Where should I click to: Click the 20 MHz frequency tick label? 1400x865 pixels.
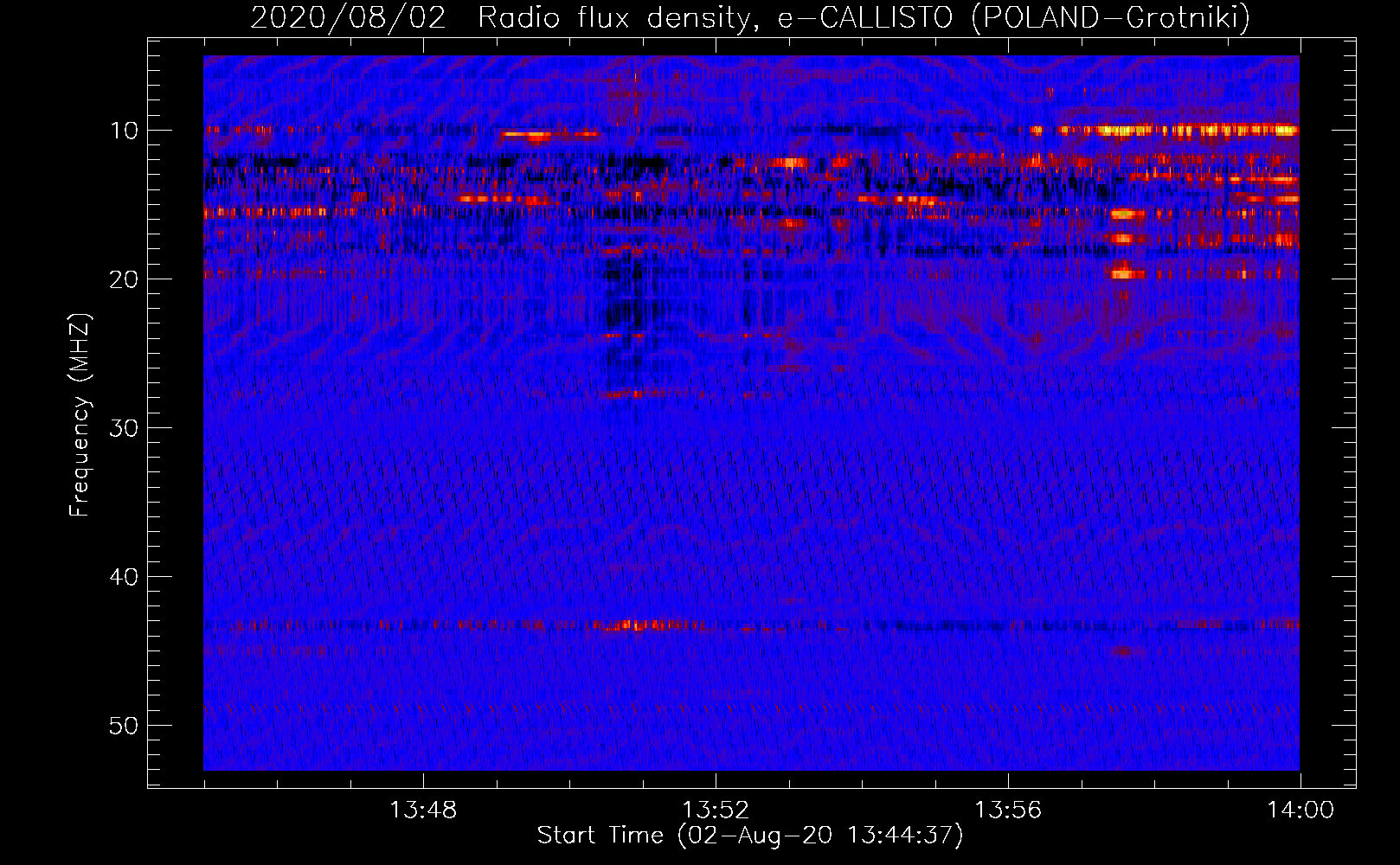click(x=125, y=279)
